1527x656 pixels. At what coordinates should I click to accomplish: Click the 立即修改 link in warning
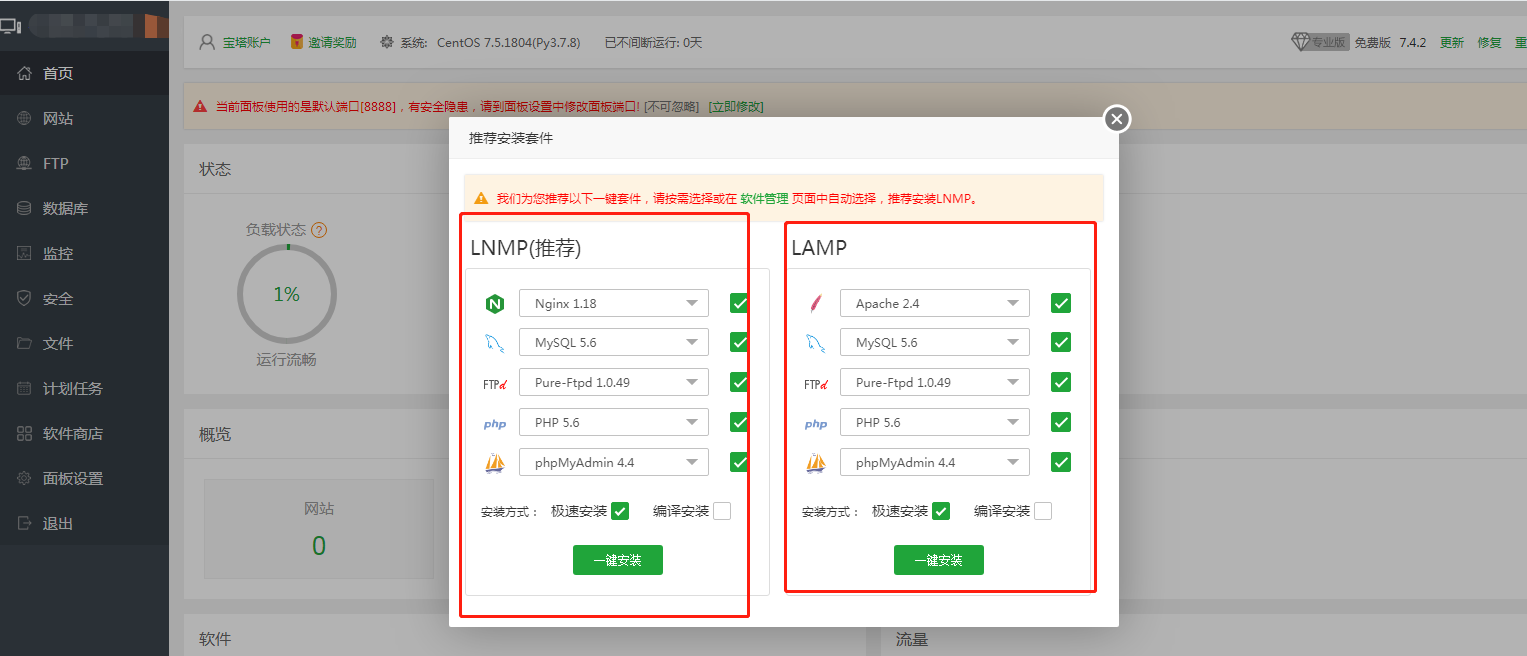pyautogui.click(x=735, y=107)
